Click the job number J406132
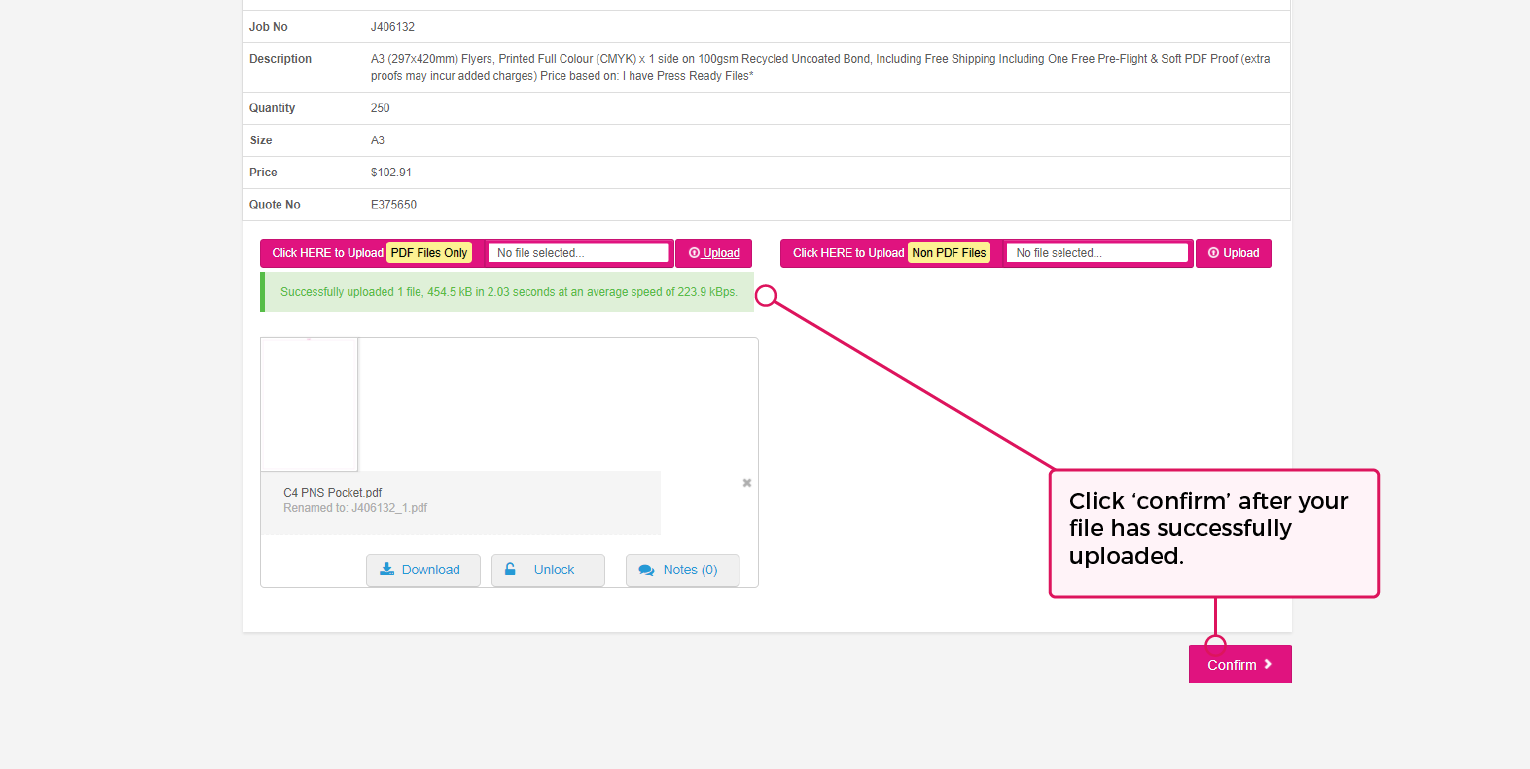This screenshot has height=769, width=1530. click(x=394, y=27)
